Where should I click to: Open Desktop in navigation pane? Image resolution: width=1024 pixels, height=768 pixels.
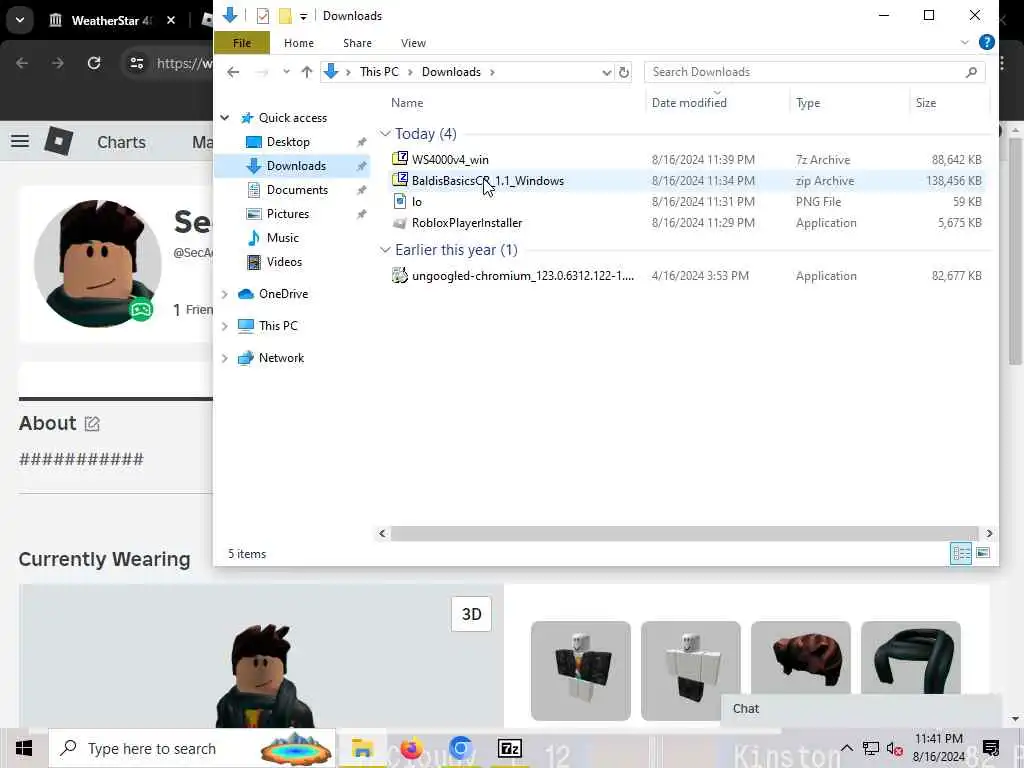click(x=288, y=142)
